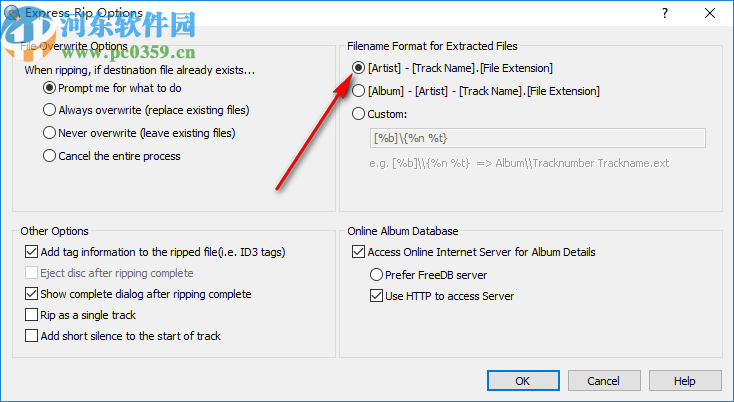Pick 'Cancel the entire process' option

pyautogui.click(x=50, y=155)
